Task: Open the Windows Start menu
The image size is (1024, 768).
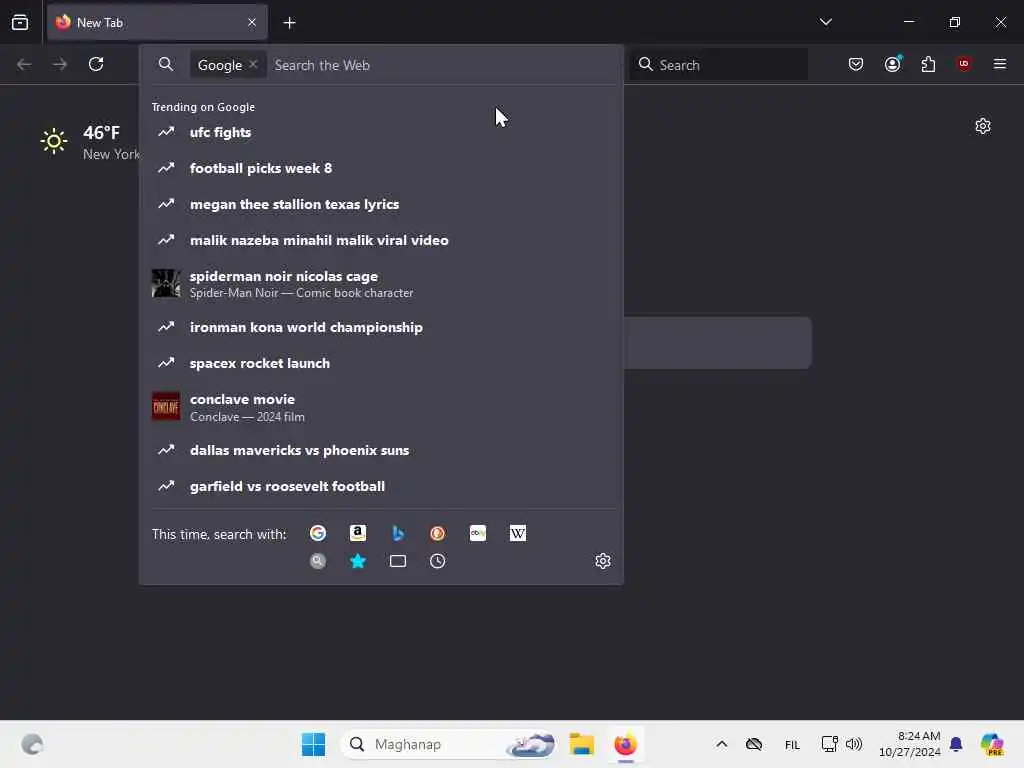Action: [x=313, y=744]
